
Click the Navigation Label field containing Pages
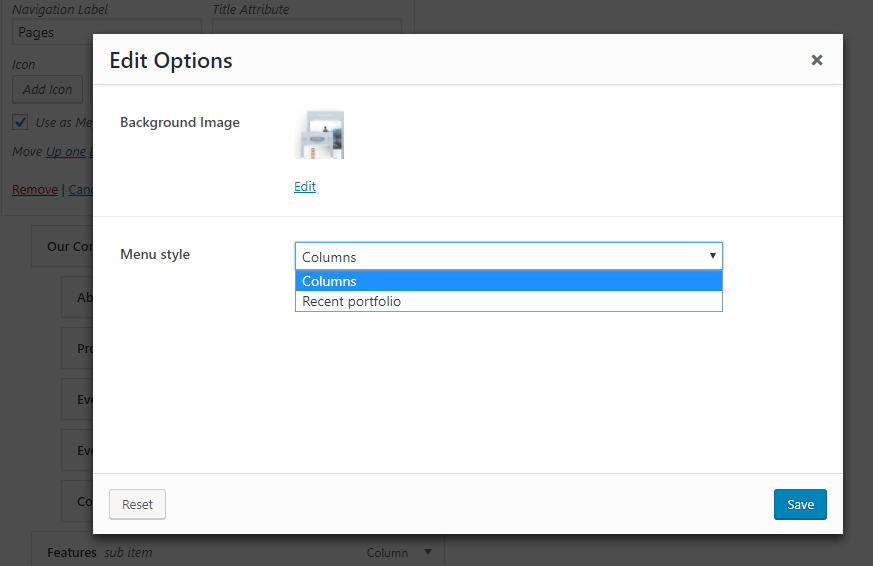(52, 33)
